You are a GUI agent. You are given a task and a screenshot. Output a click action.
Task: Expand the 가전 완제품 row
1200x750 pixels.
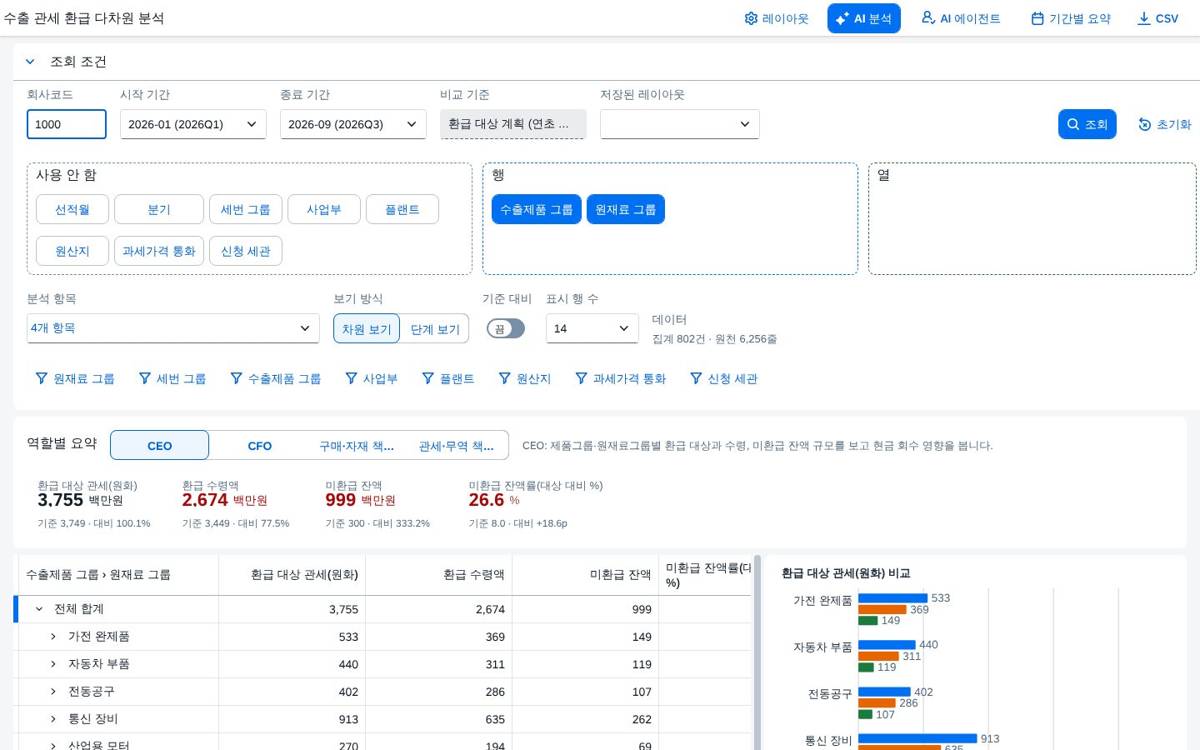coord(54,636)
